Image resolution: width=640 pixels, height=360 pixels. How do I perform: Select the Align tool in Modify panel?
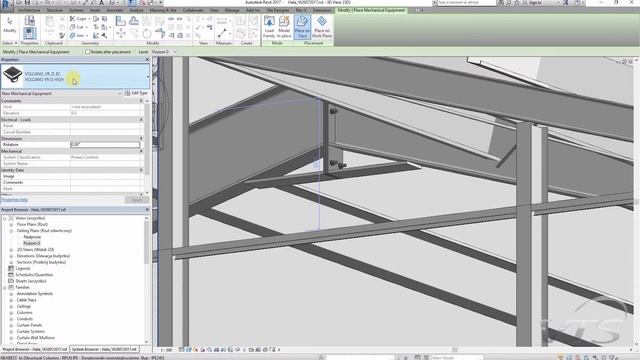pos(120,20)
